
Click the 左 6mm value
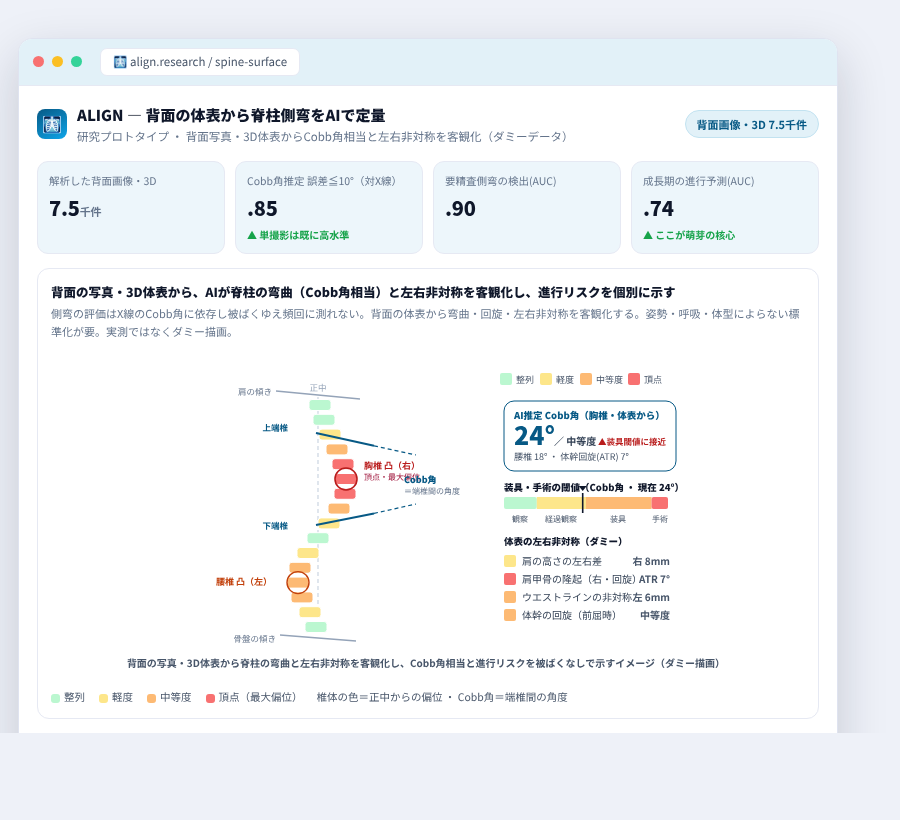651,597
